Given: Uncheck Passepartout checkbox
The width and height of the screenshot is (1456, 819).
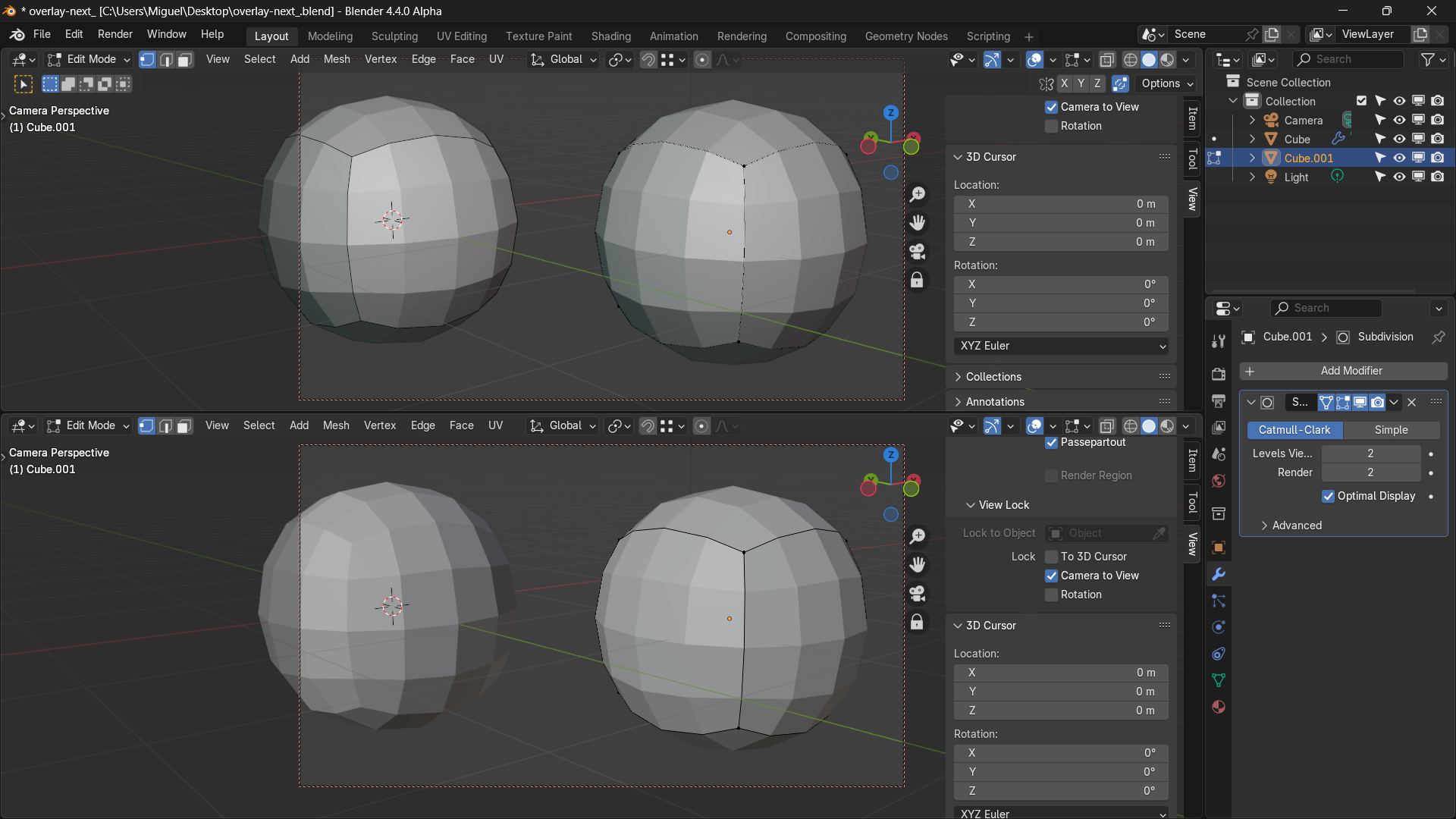Looking at the screenshot, I should coord(1051,442).
